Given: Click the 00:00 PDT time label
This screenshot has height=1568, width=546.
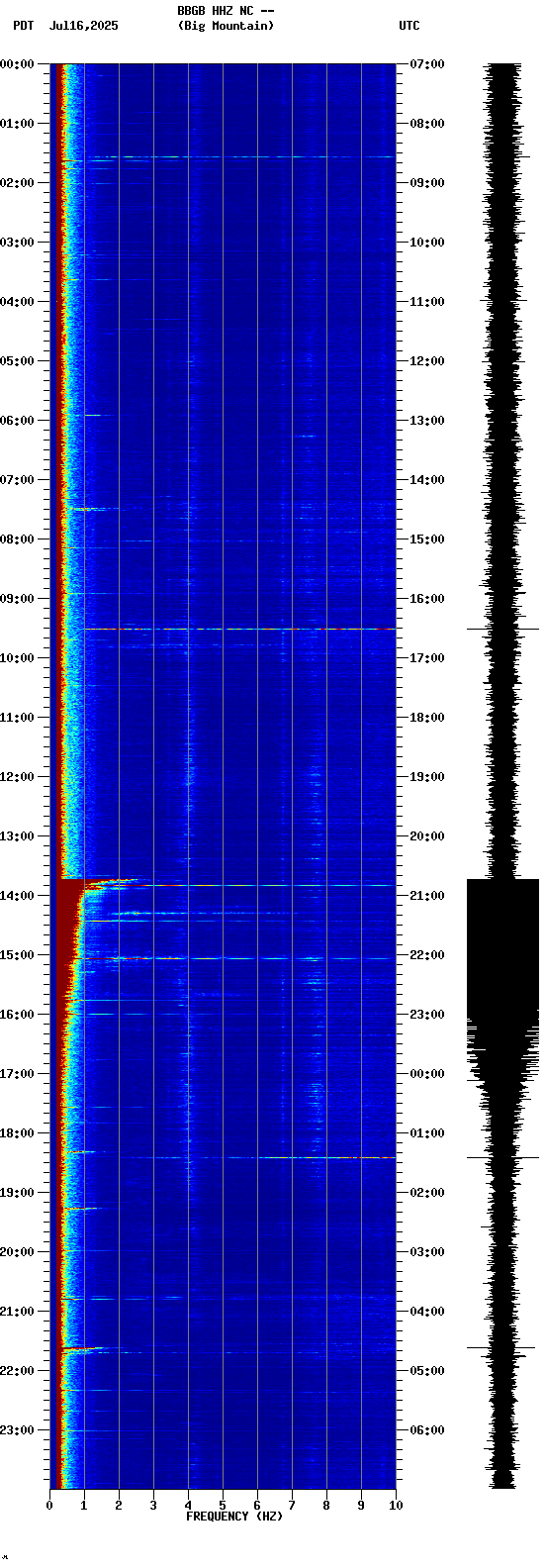Looking at the screenshot, I should coord(17,64).
